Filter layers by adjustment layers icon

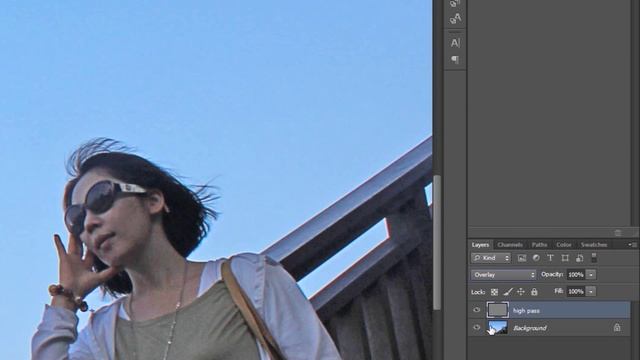(x=536, y=258)
